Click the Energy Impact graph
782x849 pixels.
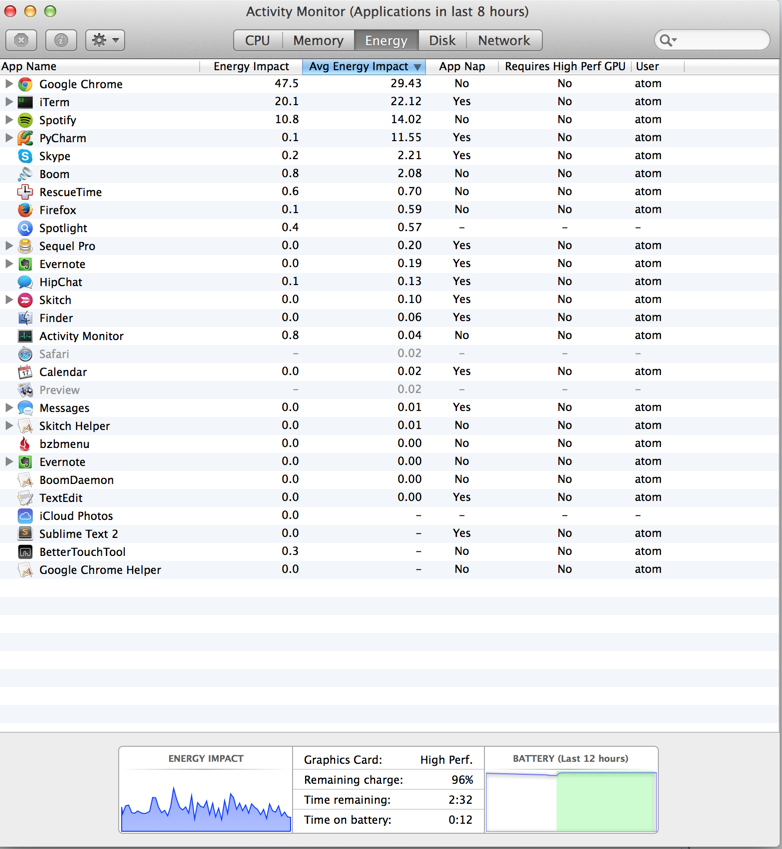pos(206,801)
